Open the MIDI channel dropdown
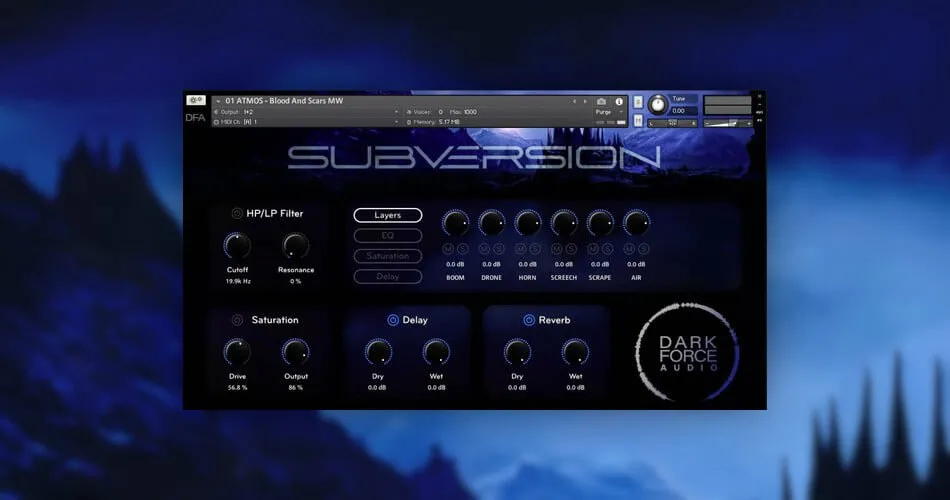The height and width of the screenshot is (500, 950). tap(307, 122)
